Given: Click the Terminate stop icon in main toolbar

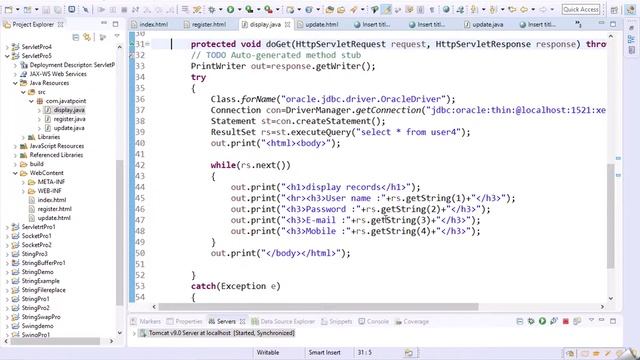Looking at the screenshot, I should click(124, 9).
